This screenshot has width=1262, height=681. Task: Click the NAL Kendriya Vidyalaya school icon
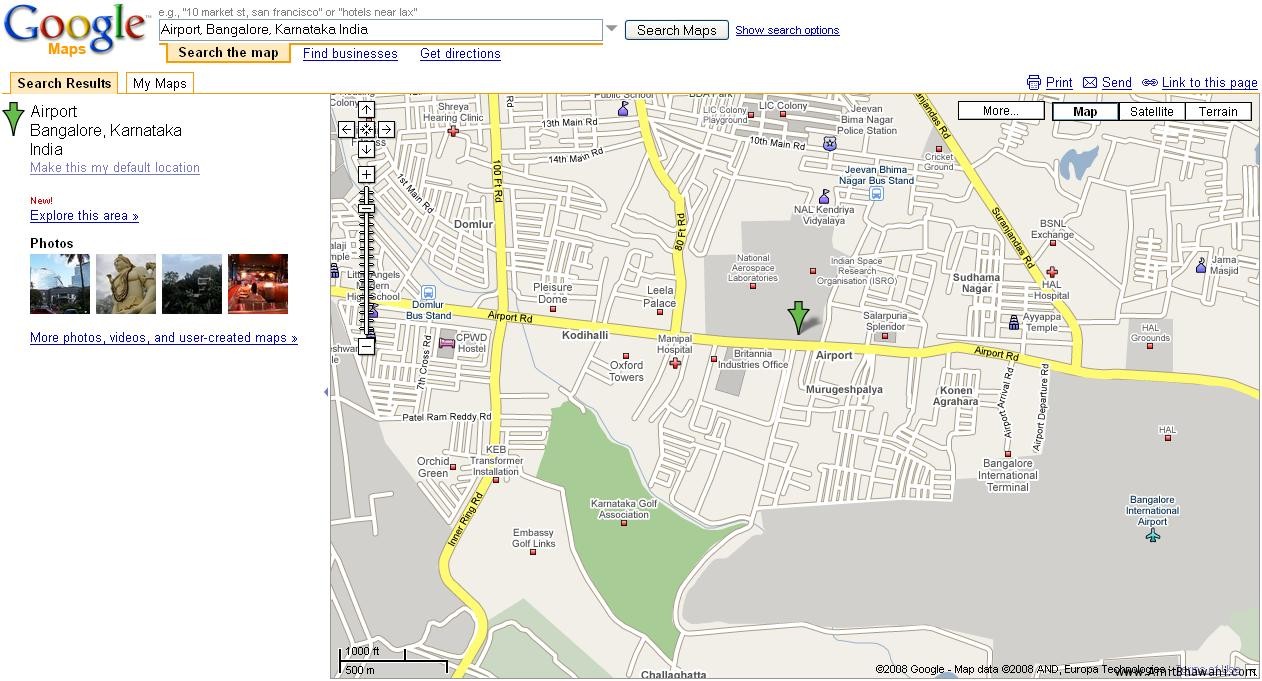[824, 197]
